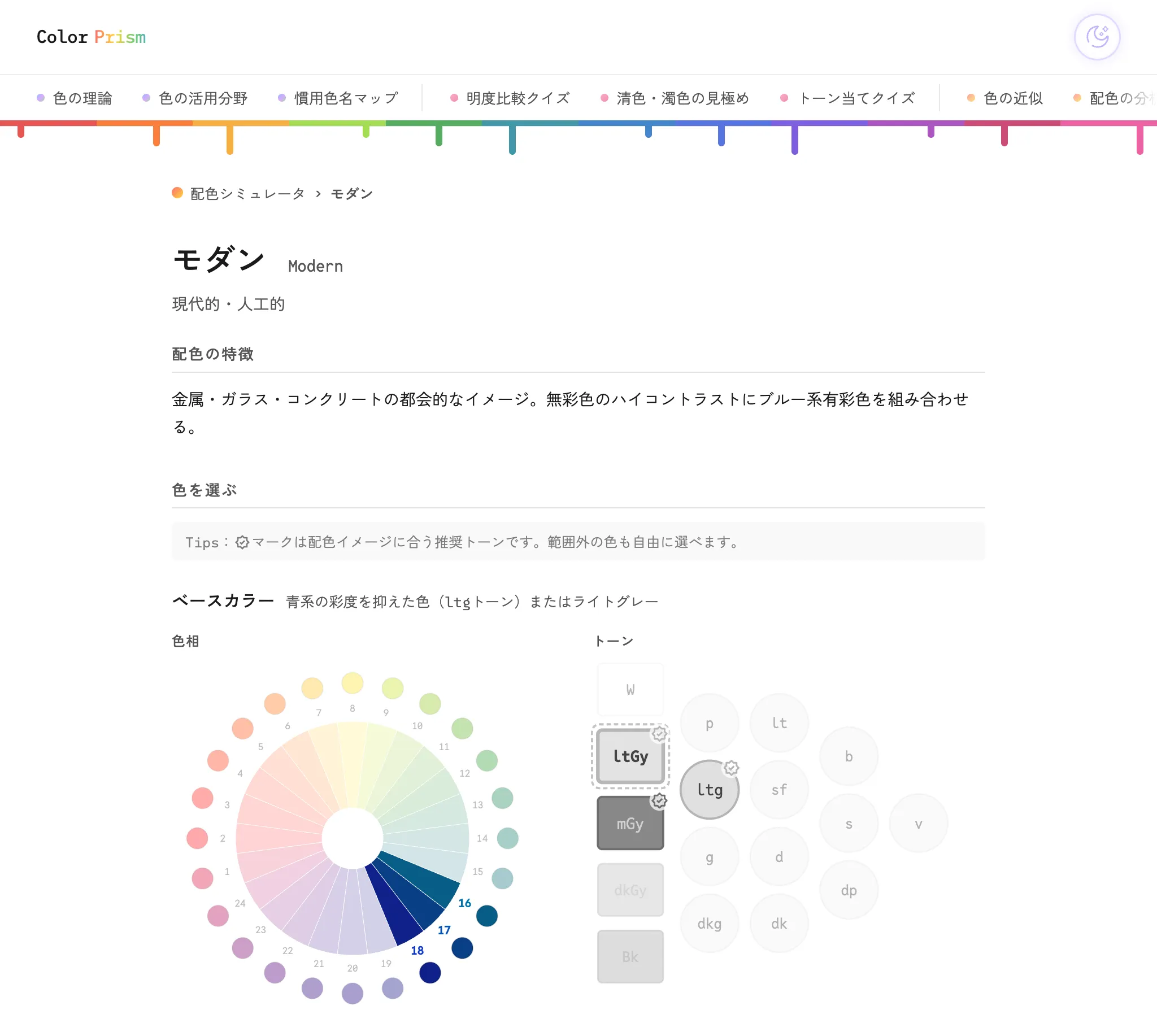Select the ltGy gray tone

pyautogui.click(x=630, y=756)
